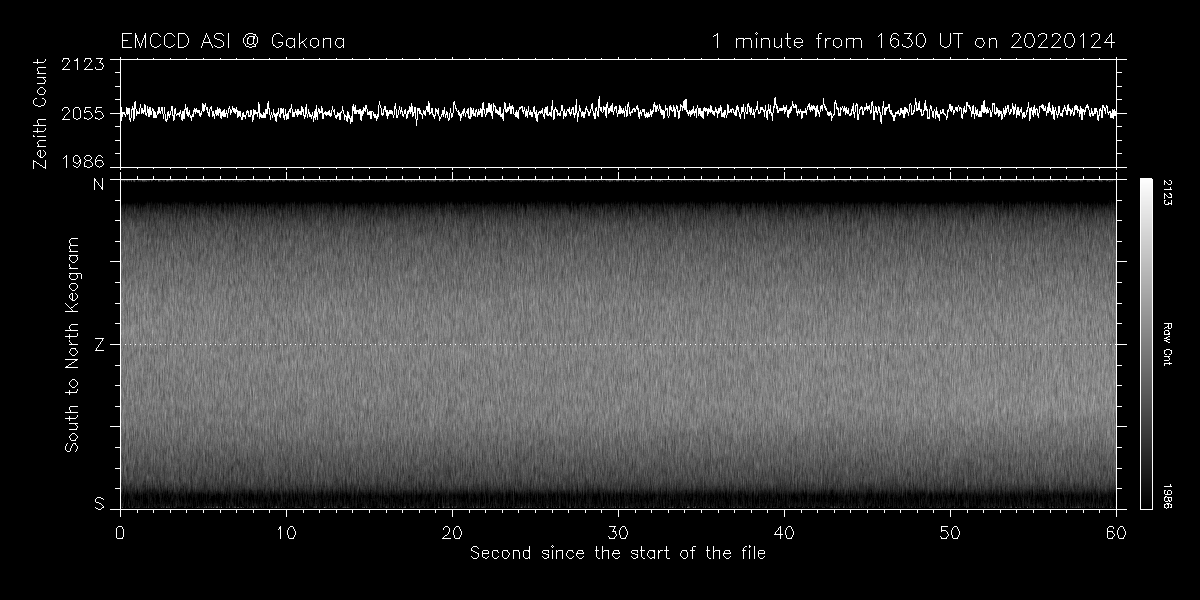Click the 10 second tick label
The height and width of the screenshot is (600, 1200).
click(x=286, y=531)
